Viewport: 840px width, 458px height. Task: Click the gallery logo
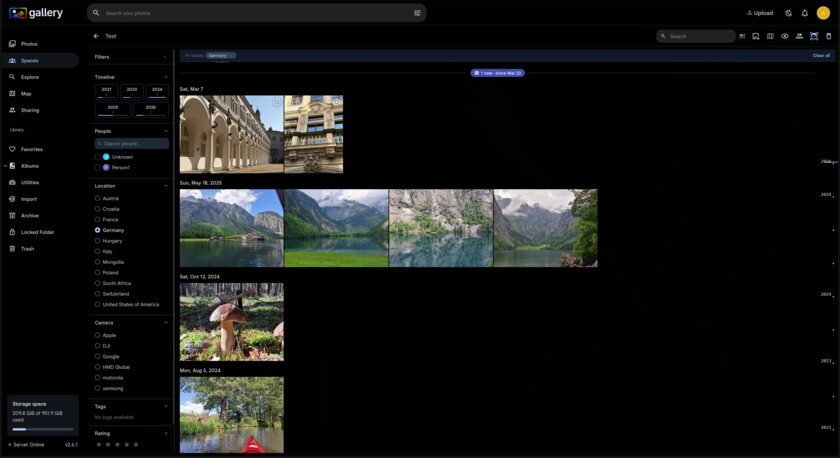coord(36,13)
